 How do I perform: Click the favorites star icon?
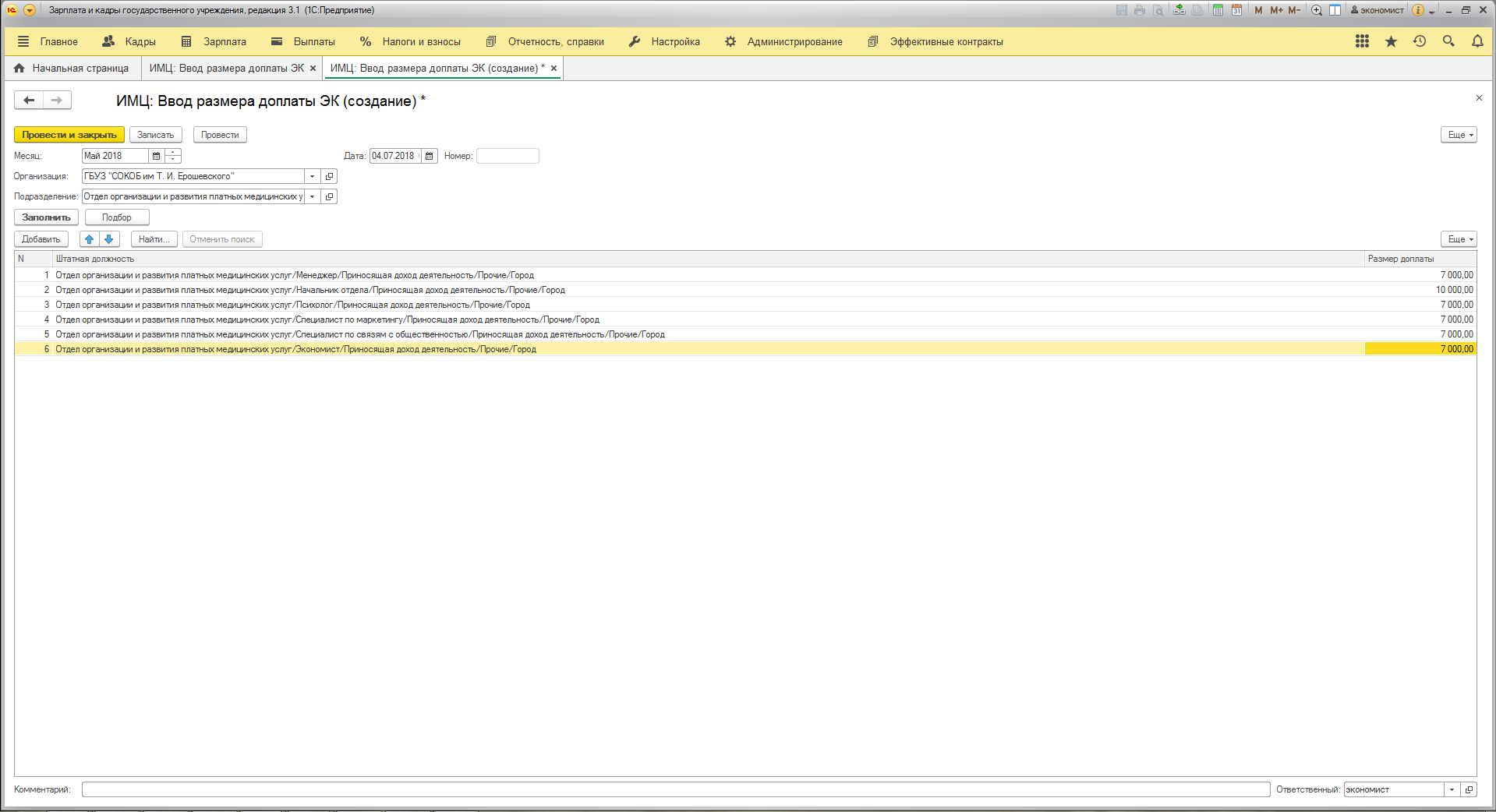point(1390,41)
